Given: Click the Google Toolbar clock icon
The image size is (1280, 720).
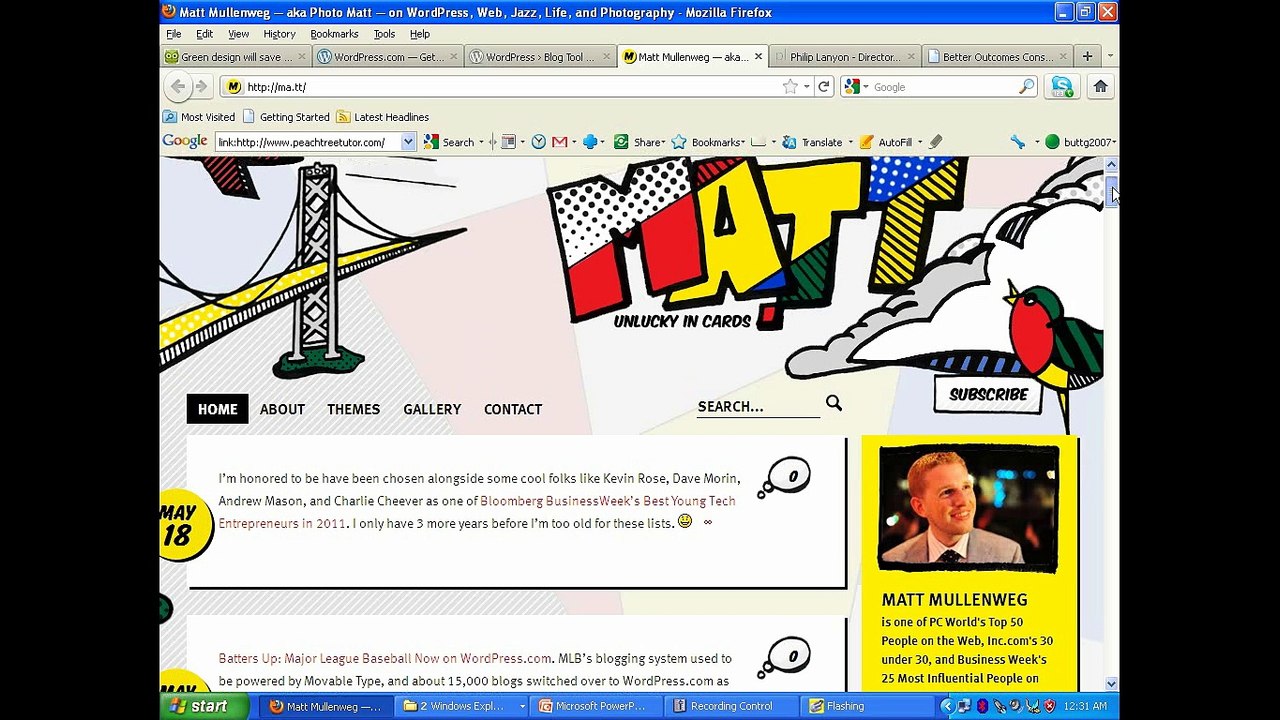Looking at the screenshot, I should tap(539, 142).
